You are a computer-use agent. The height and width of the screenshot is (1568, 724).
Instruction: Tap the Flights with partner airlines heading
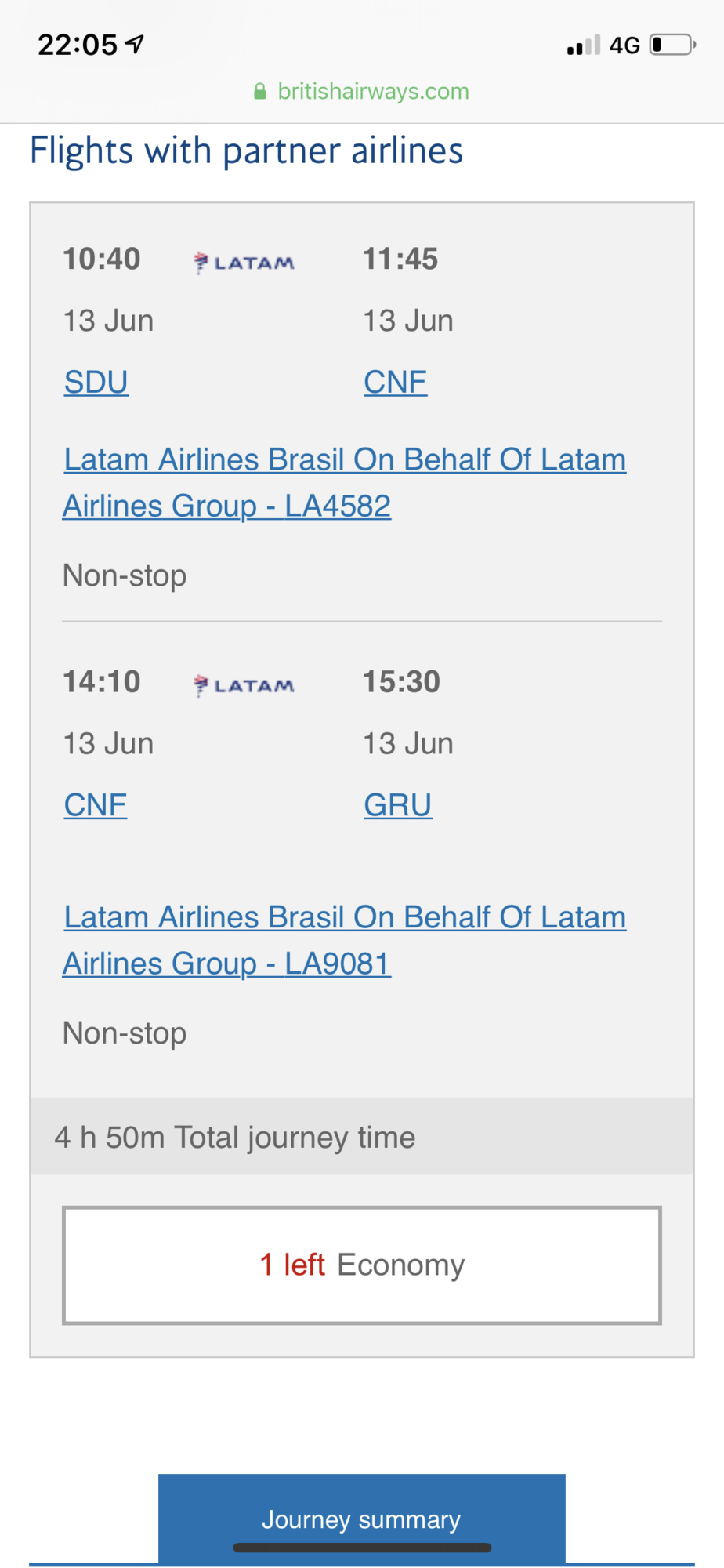click(246, 151)
